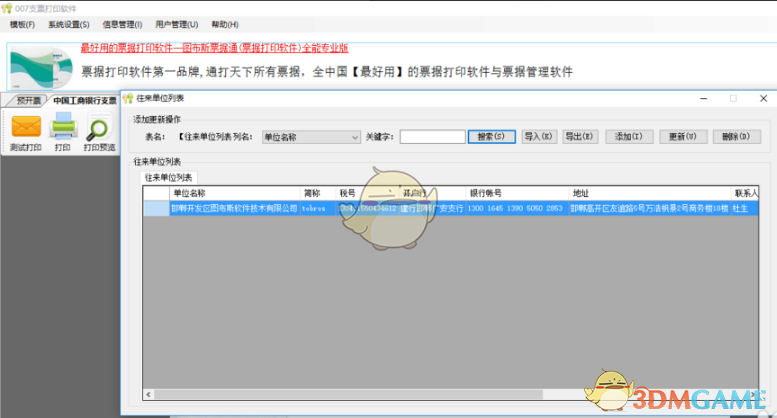Select row cell 邯郸开发区图布斯软件技术有限公司
Image resolution: width=777 pixels, height=418 pixels.
(x=234, y=209)
